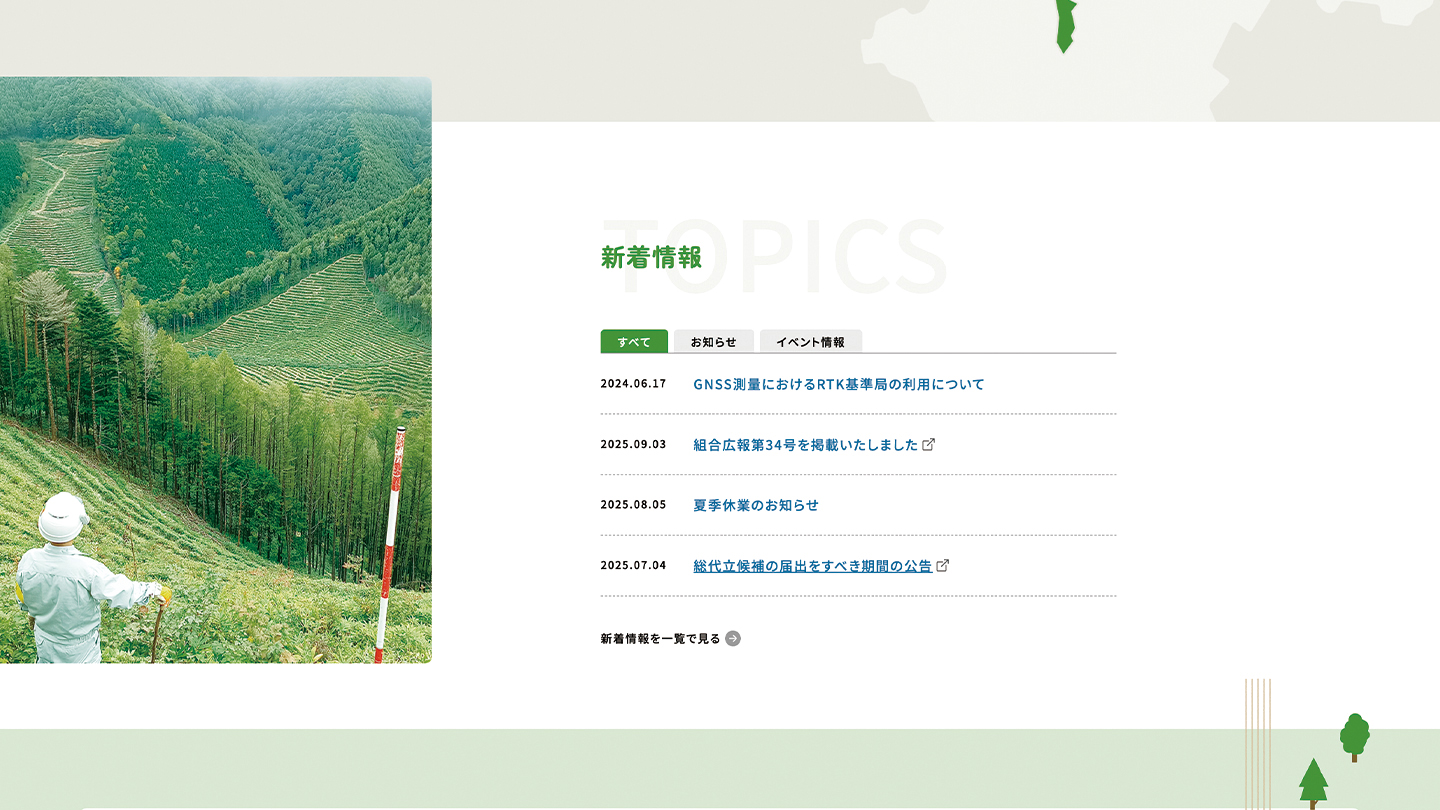The width and height of the screenshot is (1440, 810).
Task: Click the forest hillside photo
Action: click(215, 370)
